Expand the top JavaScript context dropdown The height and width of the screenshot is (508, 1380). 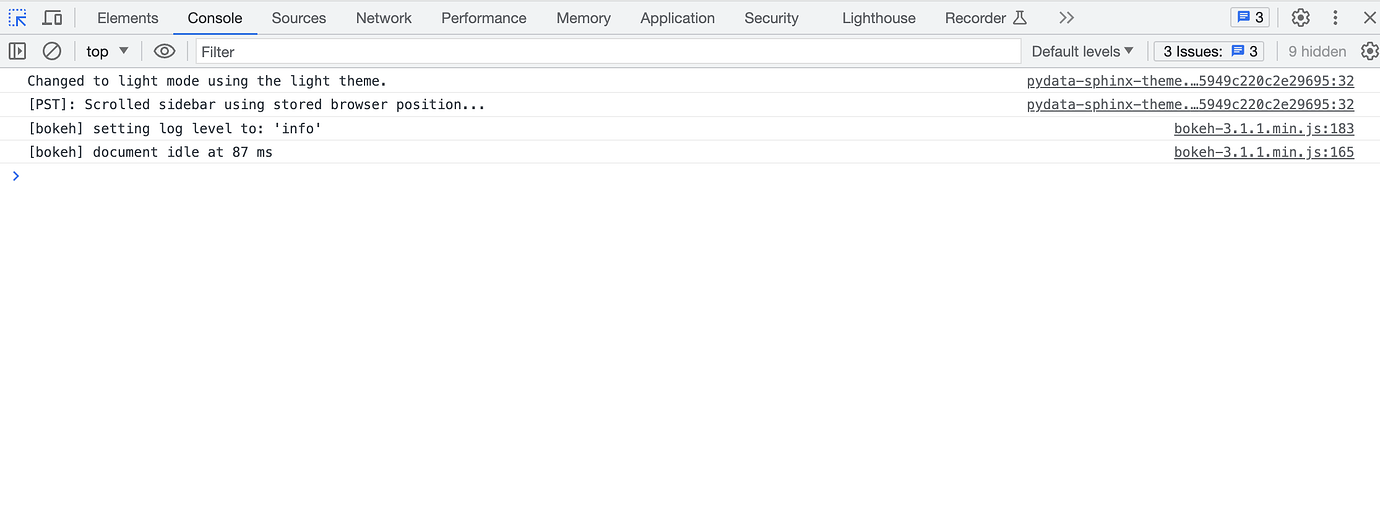[108, 51]
